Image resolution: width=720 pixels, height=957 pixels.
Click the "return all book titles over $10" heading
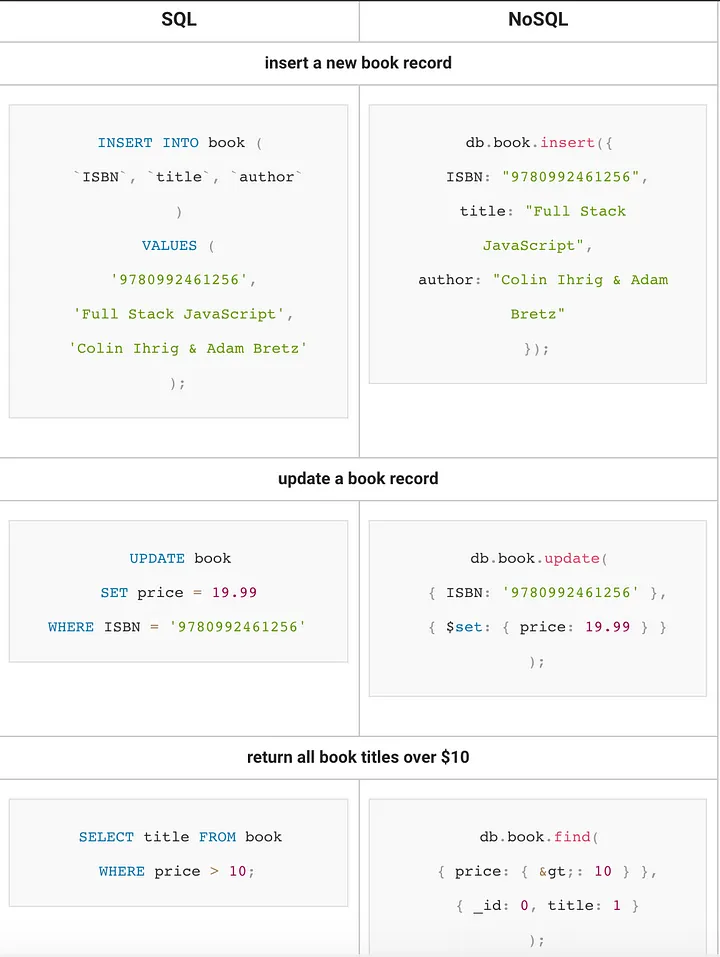point(358,757)
